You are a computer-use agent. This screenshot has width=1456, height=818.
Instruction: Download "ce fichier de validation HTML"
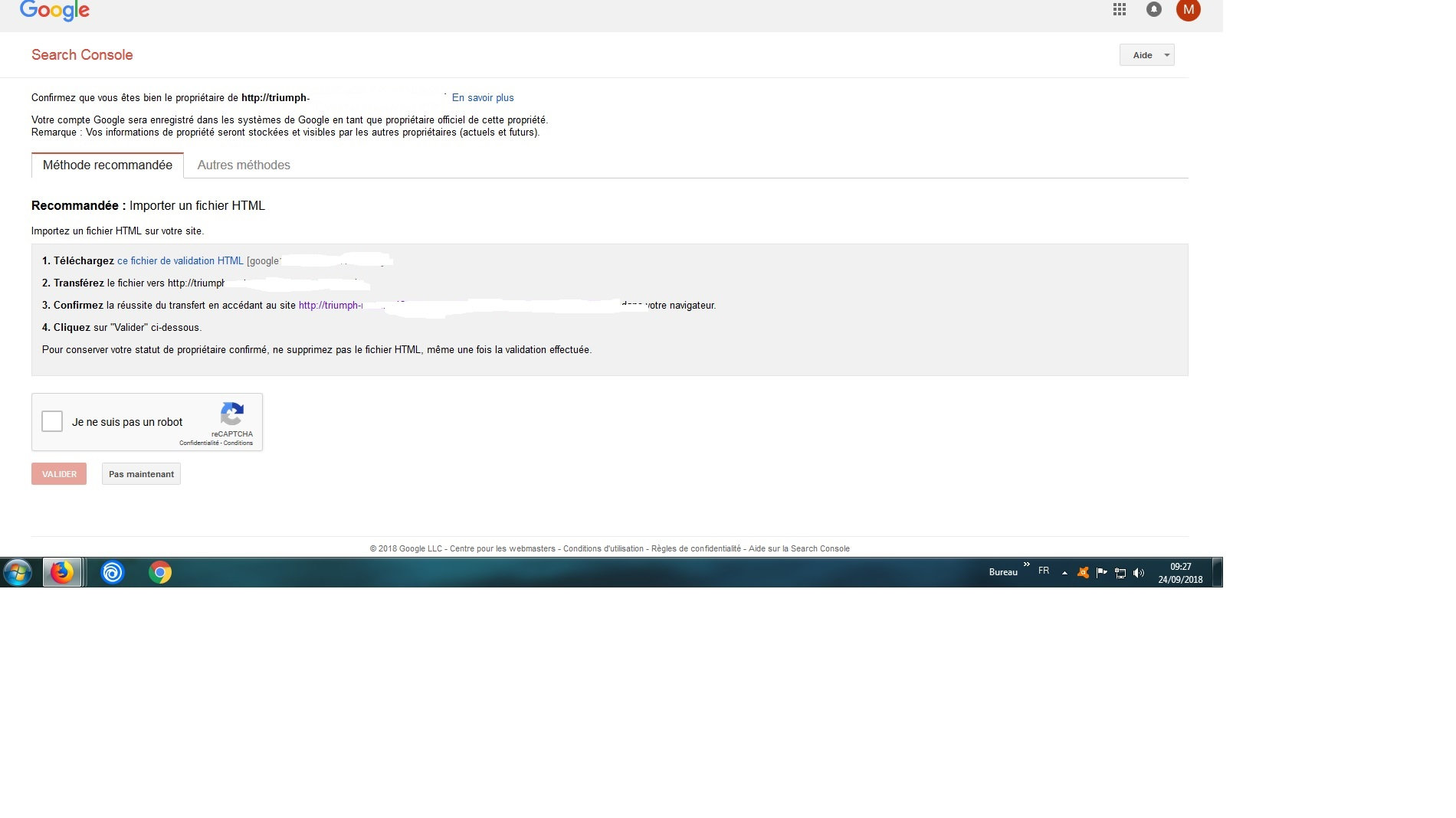(180, 261)
